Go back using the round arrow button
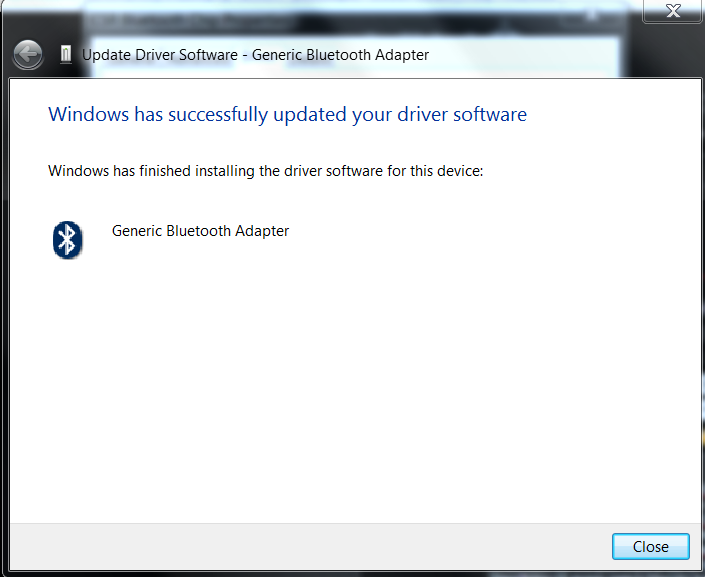 point(28,55)
